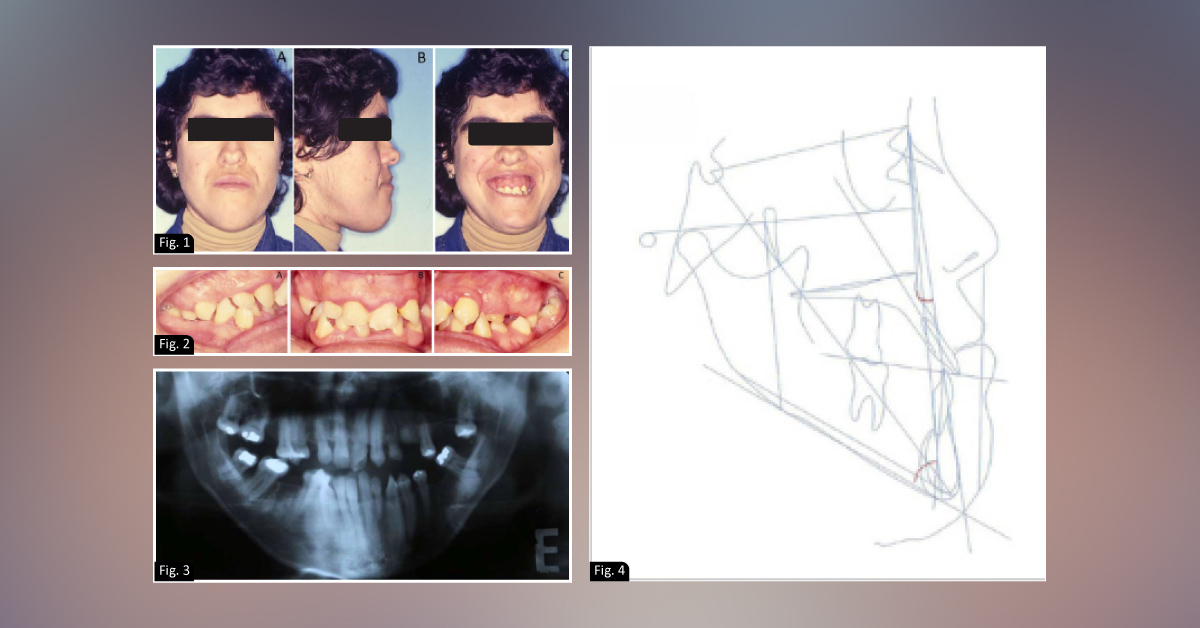
Task: Click the cephalometric tracing diagram
Action: tap(818, 313)
